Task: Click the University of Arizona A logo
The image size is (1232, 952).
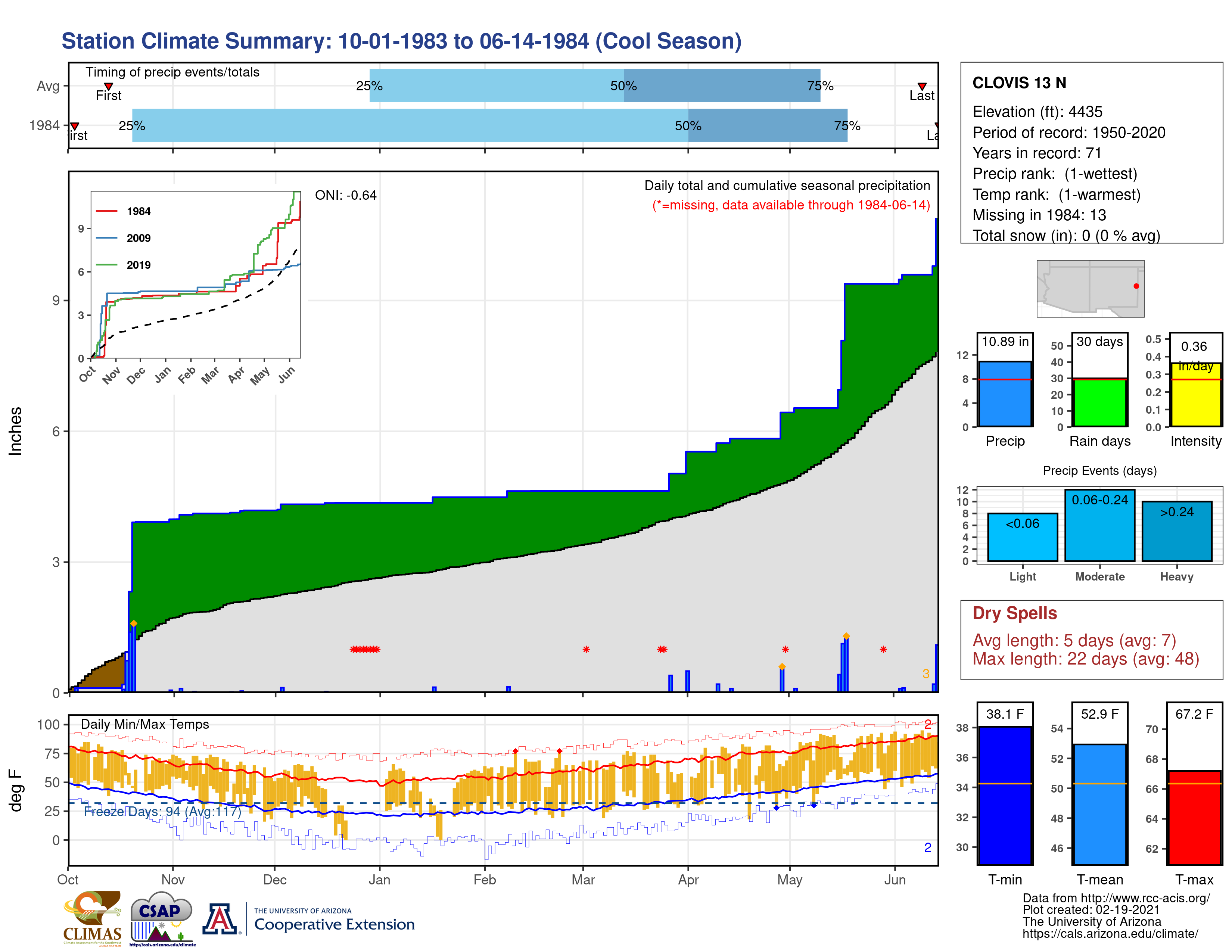Action: pyautogui.click(x=220, y=919)
